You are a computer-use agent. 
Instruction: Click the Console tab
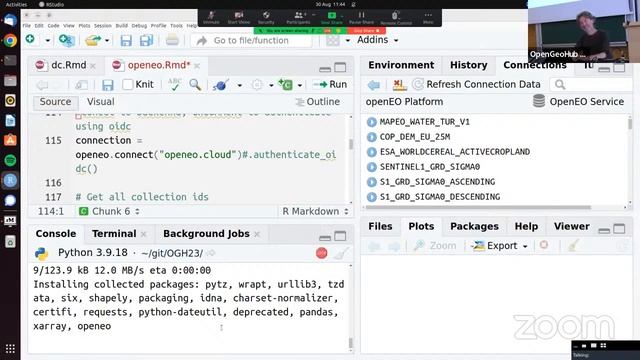56,234
